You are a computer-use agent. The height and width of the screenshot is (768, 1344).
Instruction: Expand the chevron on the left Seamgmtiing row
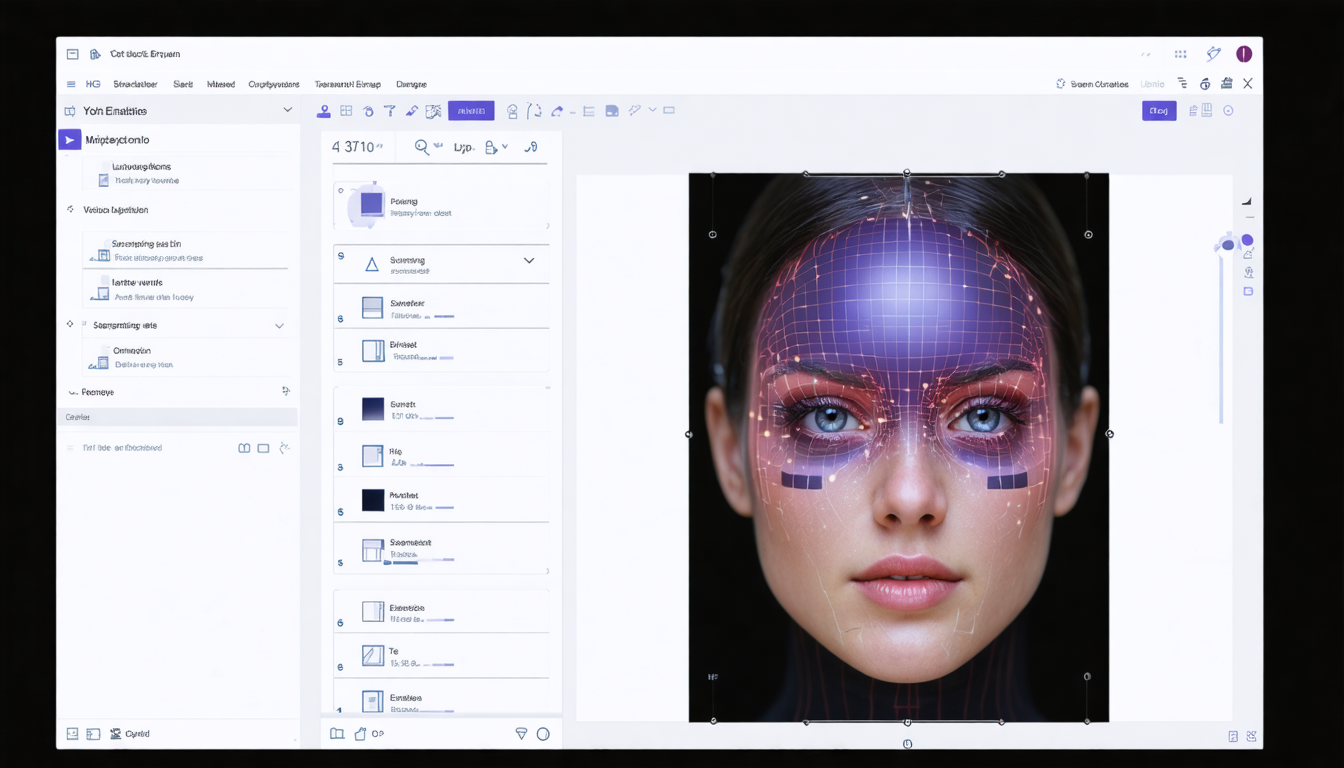pyautogui.click(x=279, y=326)
